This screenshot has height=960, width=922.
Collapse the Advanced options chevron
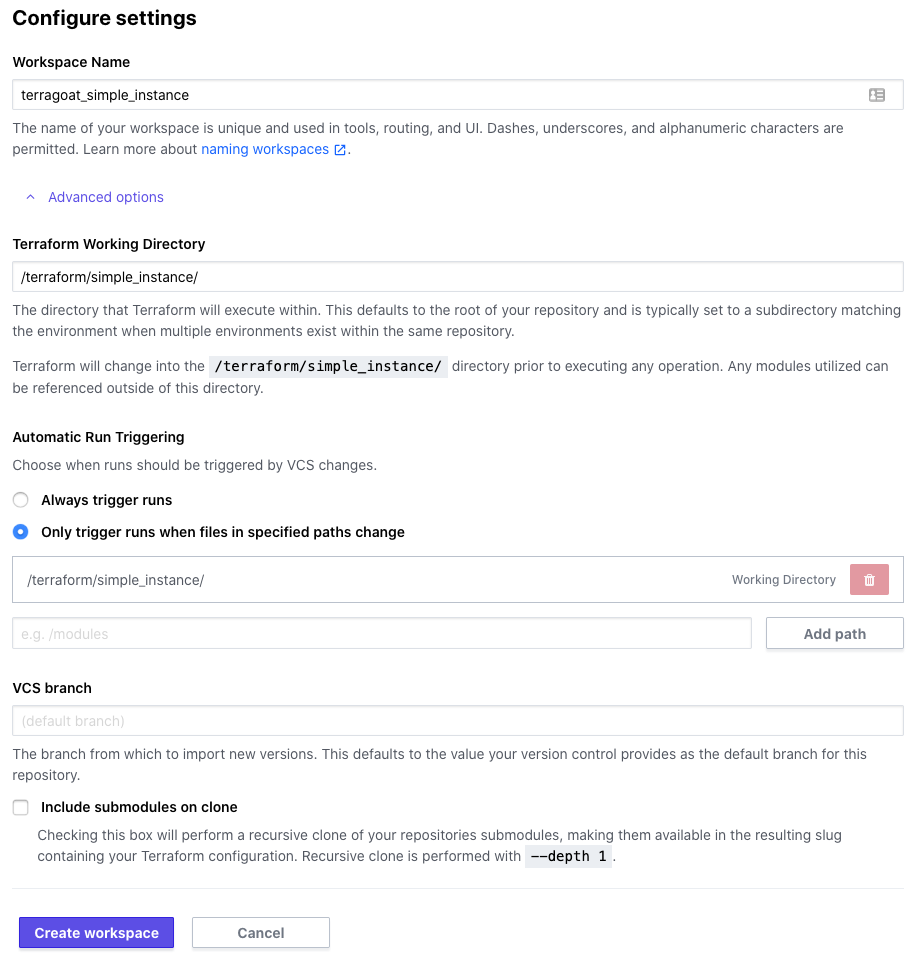pyautogui.click(x=30, y=197)
